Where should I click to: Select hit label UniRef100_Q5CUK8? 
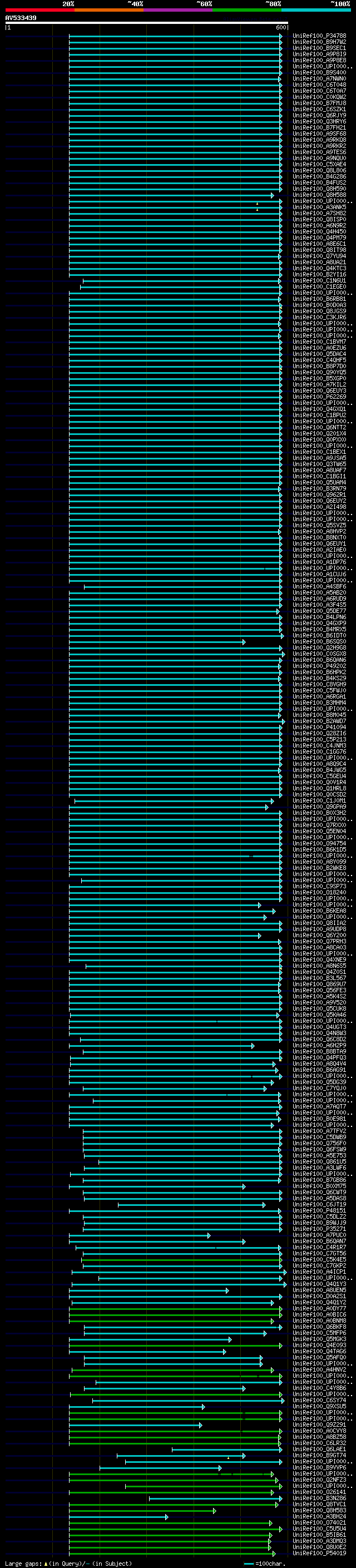[x=319, y=1008]
